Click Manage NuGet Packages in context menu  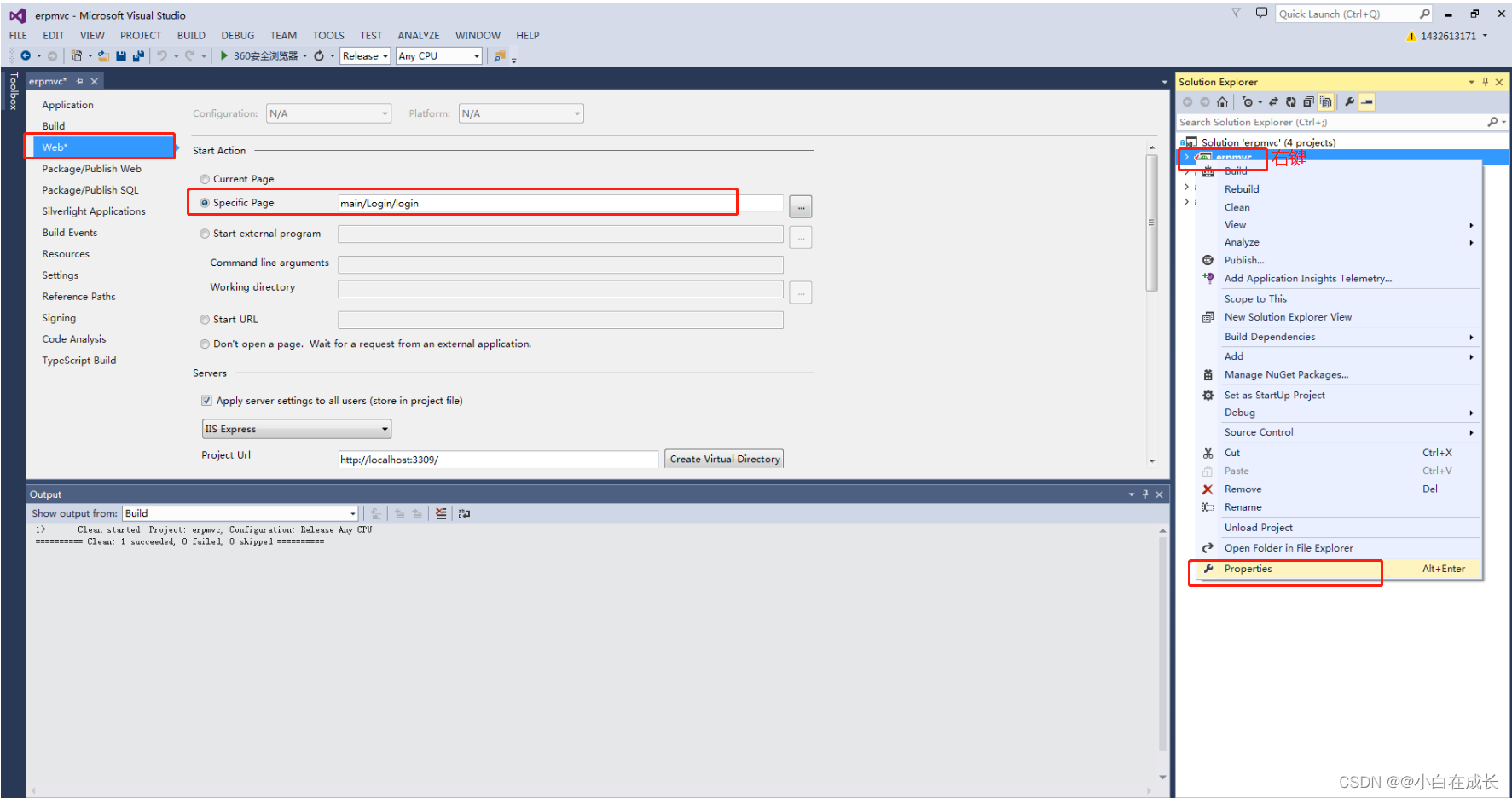tap(1286, 374)
